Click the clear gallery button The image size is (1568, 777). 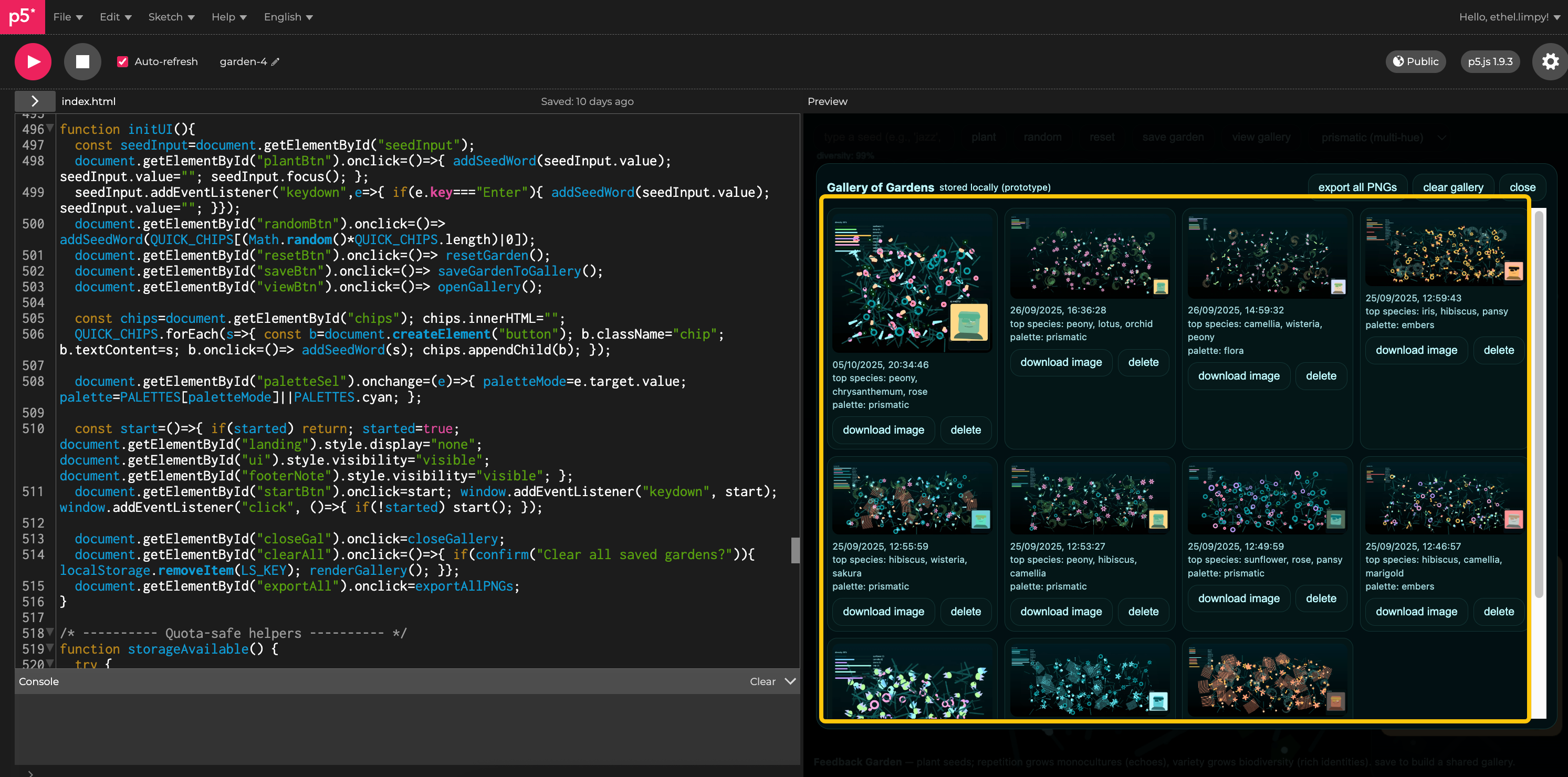pyautogui.click(x=1452, y=187)
